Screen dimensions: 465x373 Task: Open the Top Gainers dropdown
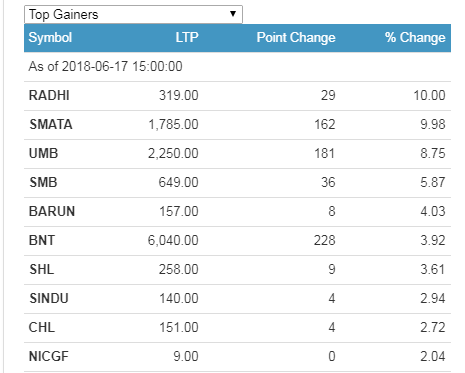133,14
